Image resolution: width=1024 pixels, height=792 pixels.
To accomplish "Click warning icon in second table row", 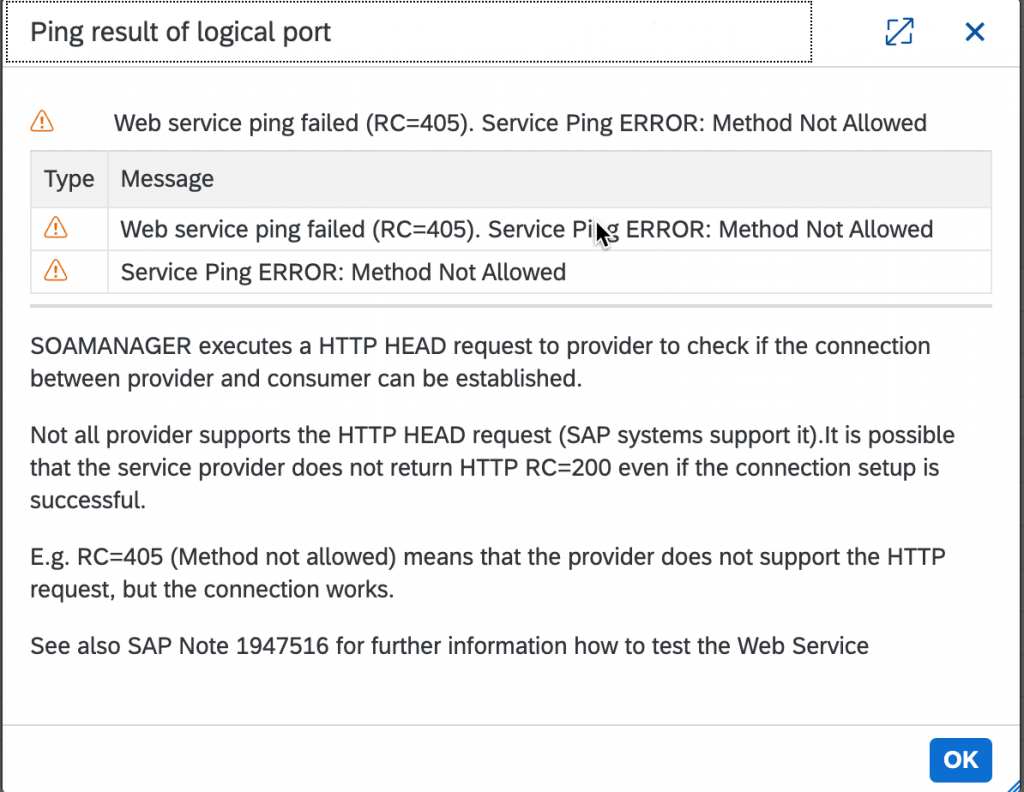I will pyautogui.click(x=56, y=270).
